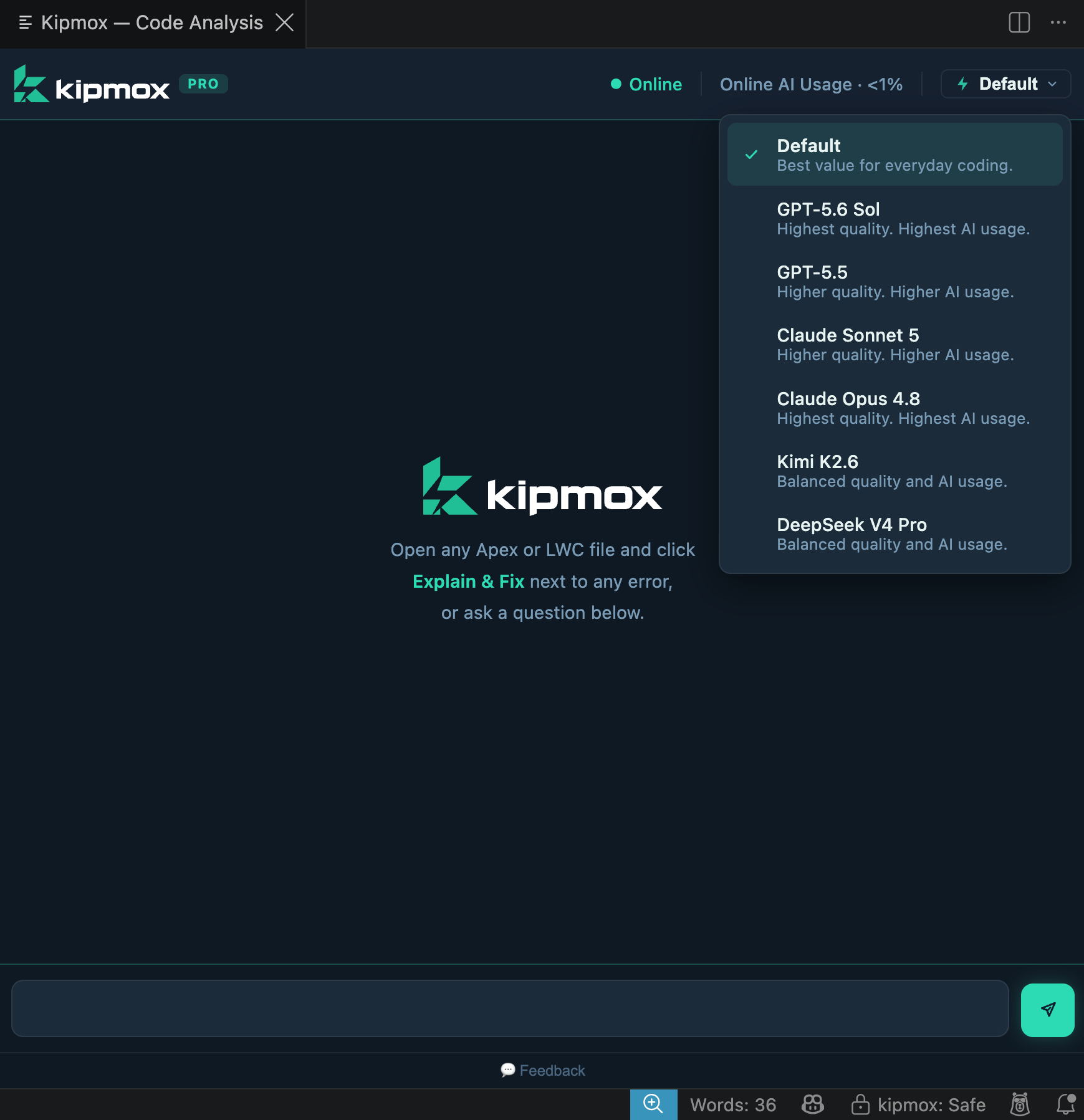1084x1120 pixels.
Task: Click the Explain & Fix highlighted text
Action: [x=468, y=582]
